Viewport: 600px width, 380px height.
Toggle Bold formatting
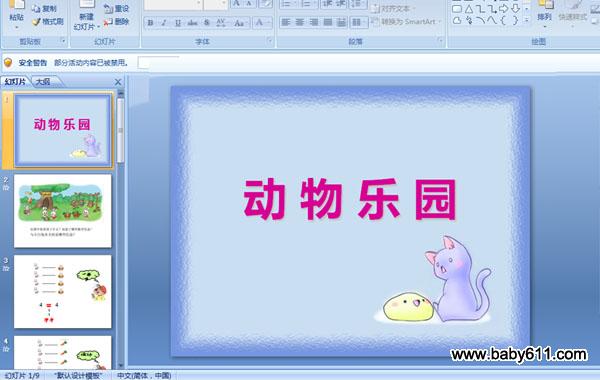150,23
